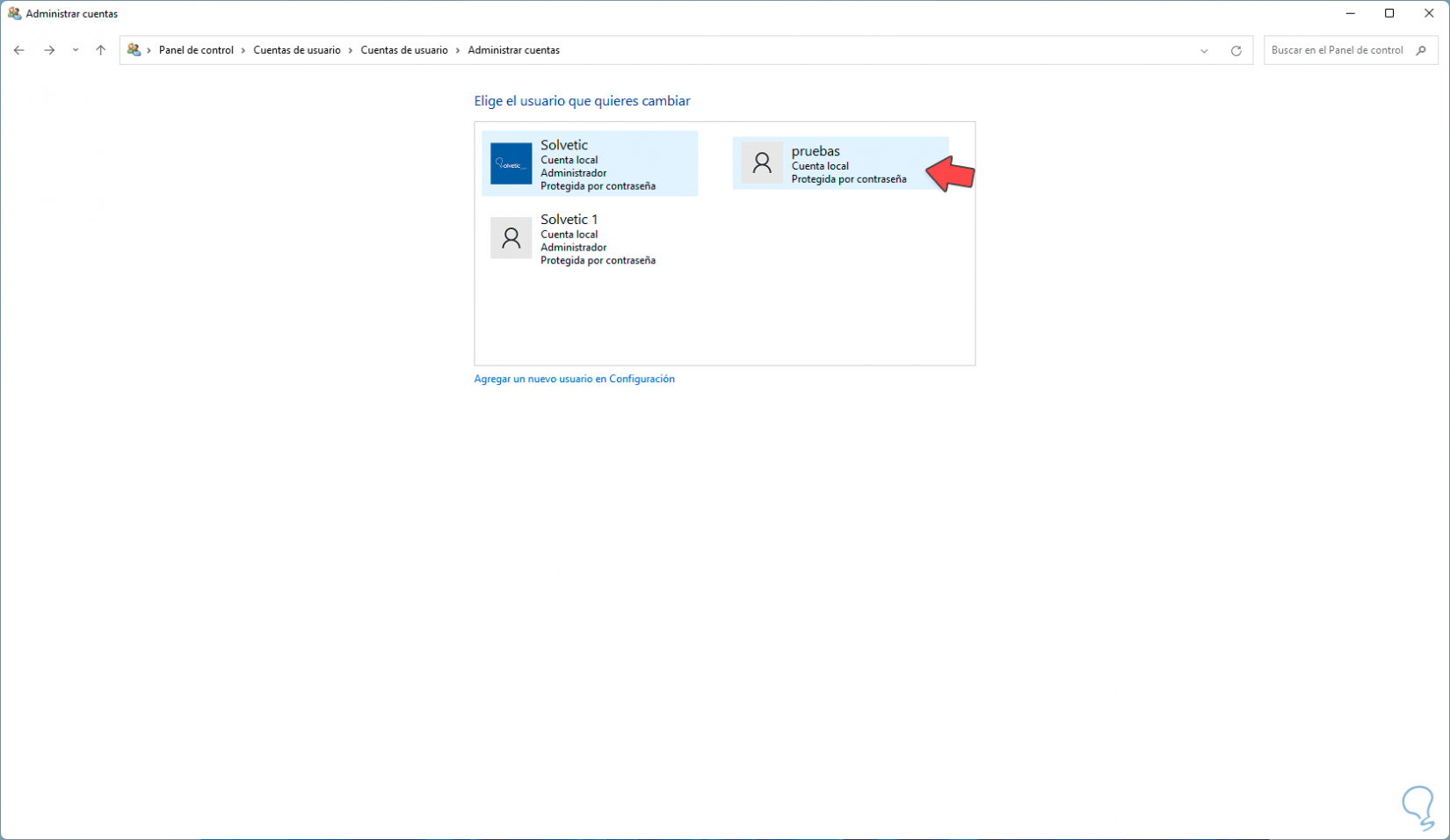Close the Administrar cuentas window
1450x840 pixels.
pos(1429,13)
